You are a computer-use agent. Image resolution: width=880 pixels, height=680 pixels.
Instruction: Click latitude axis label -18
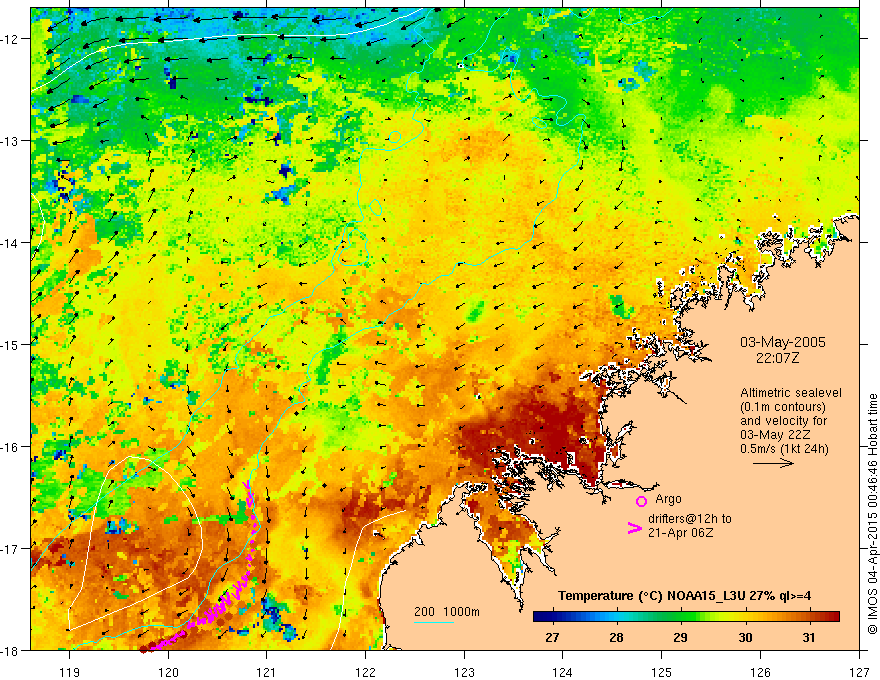click(x=11, y=650)
